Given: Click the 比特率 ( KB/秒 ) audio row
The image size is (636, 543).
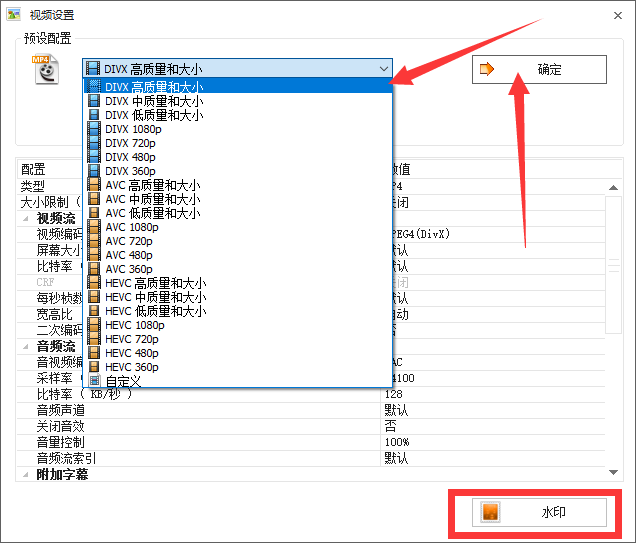Looking at the screenshot, I should 311,394.
